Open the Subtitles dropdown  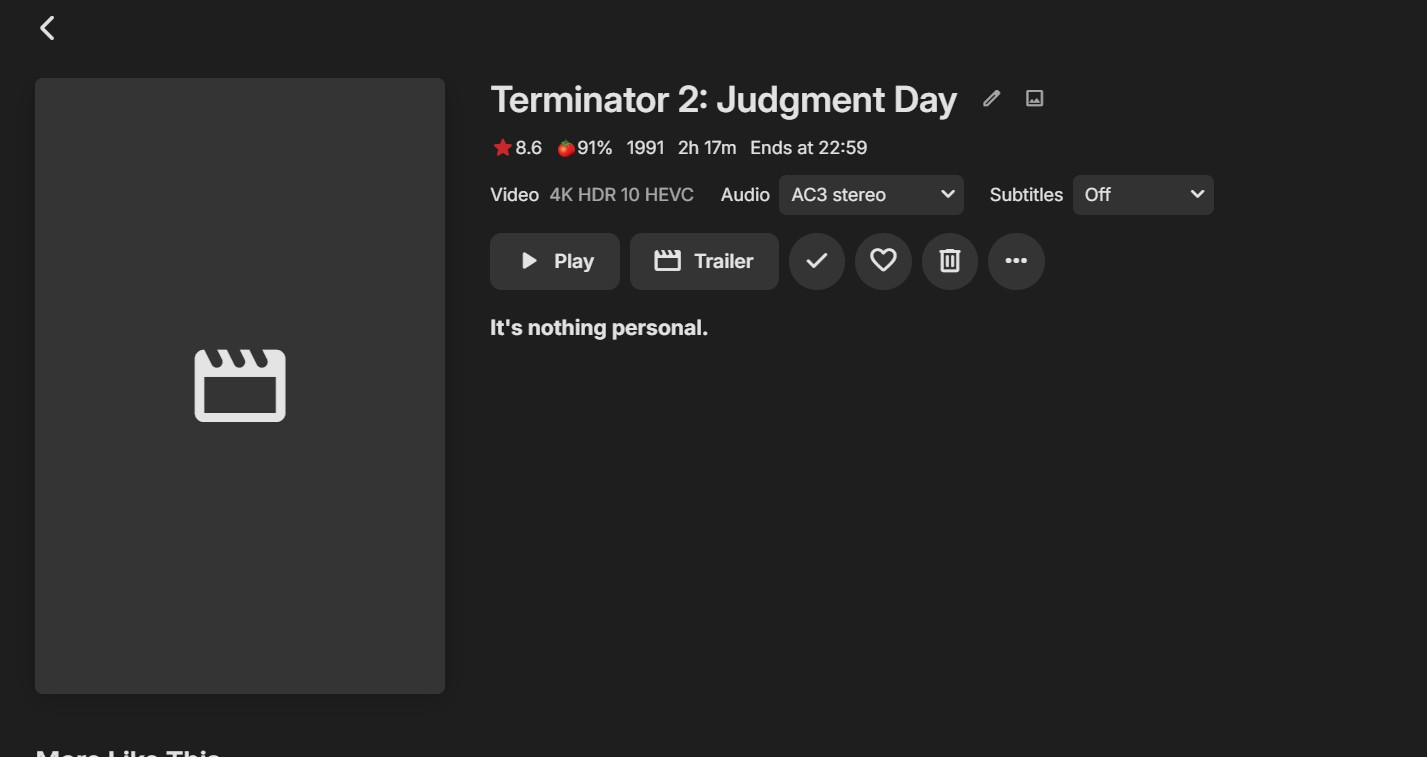[1143, 195]
